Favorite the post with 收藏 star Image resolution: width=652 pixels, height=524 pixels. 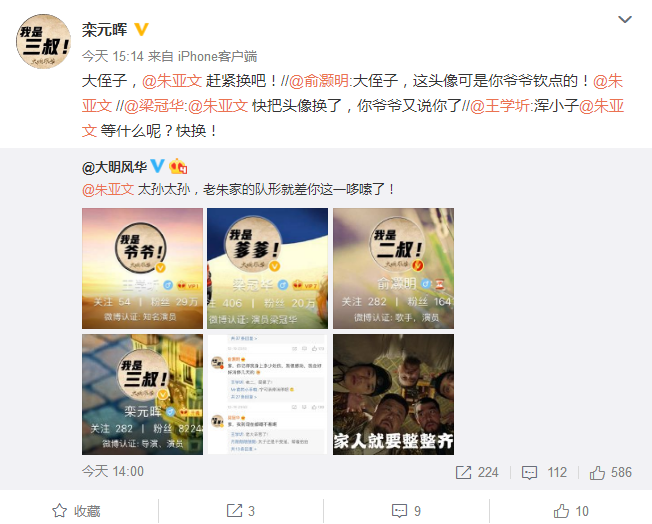77,511
